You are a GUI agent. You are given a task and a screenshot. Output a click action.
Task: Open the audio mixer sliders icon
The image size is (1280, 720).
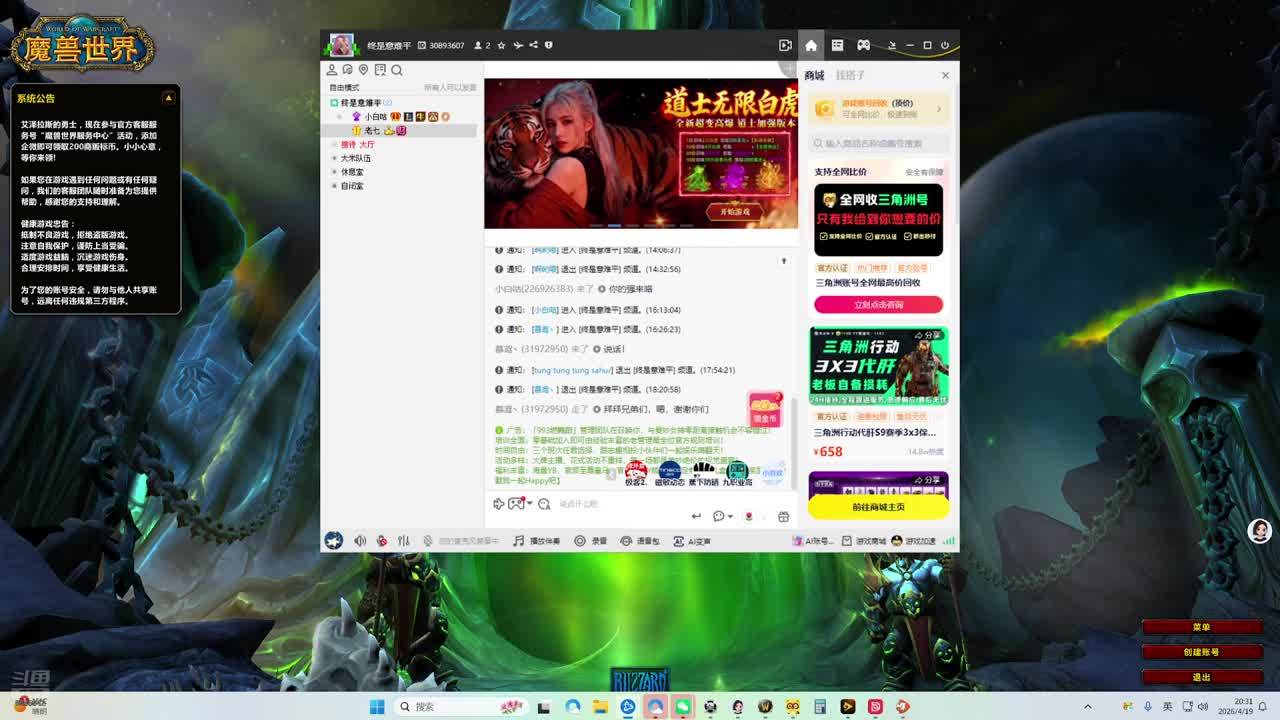click(404, 541)
